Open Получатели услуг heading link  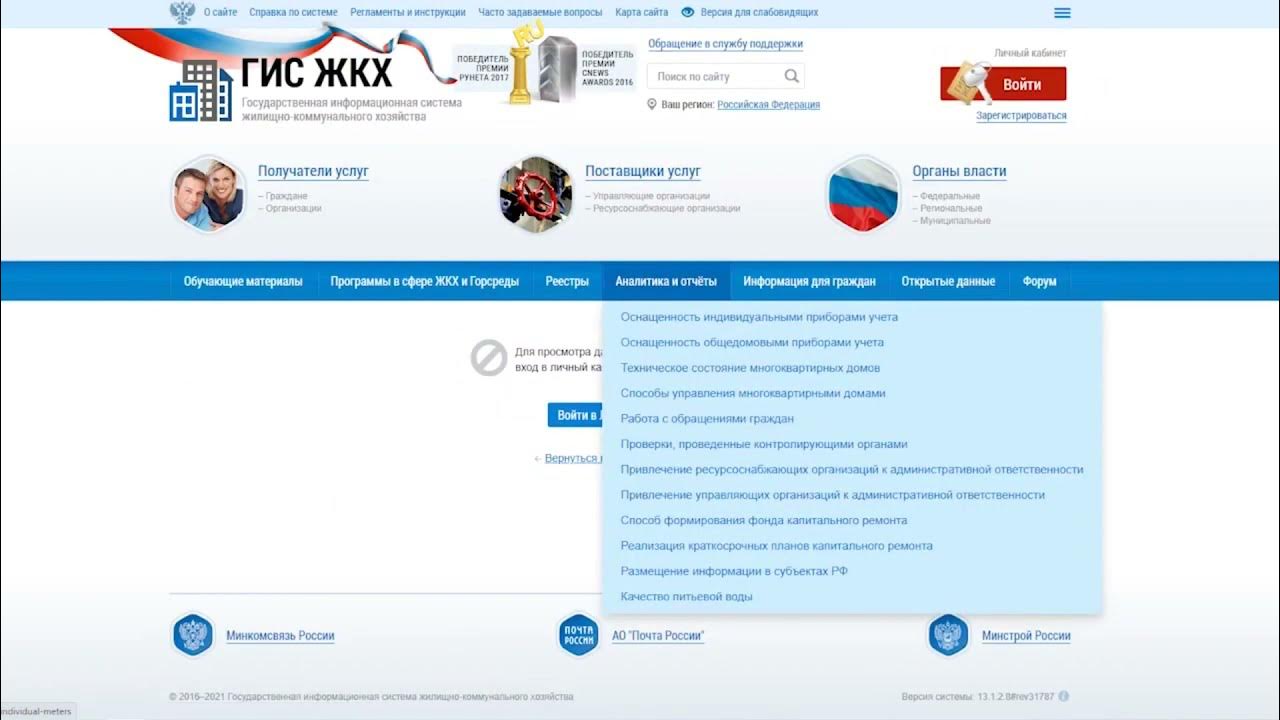(313, 171)
